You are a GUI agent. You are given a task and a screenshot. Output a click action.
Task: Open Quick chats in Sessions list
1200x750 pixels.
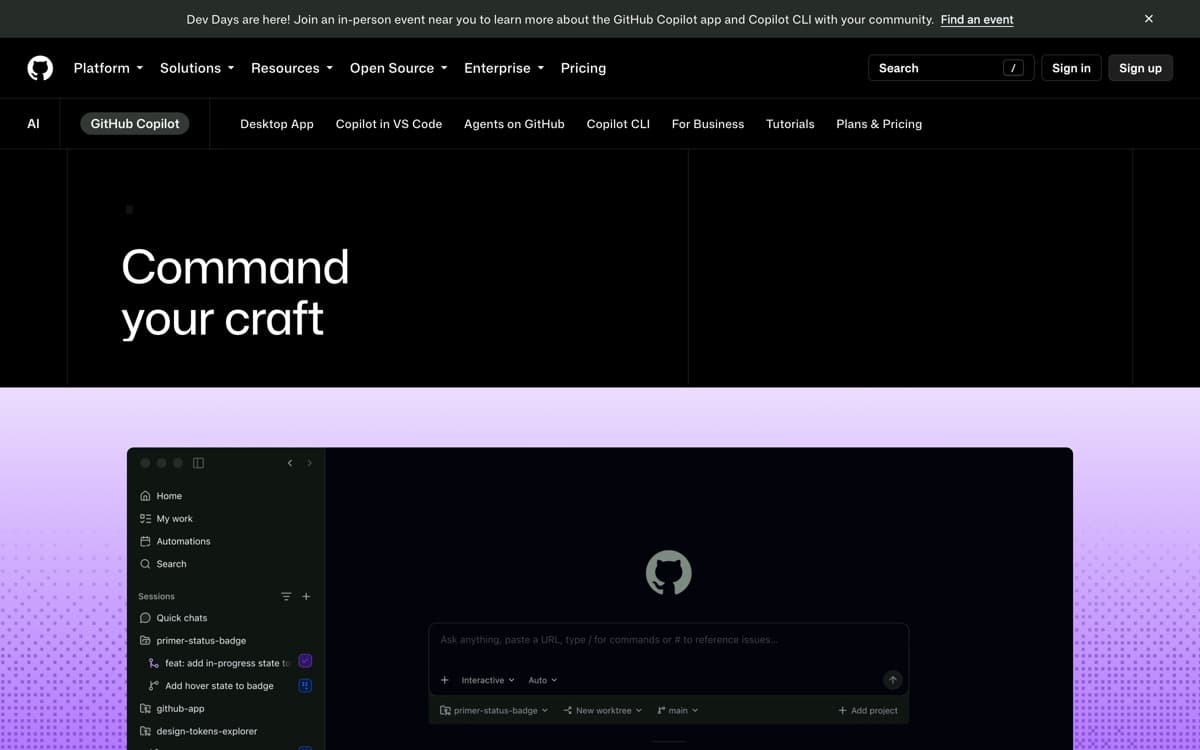click(173, 618)
